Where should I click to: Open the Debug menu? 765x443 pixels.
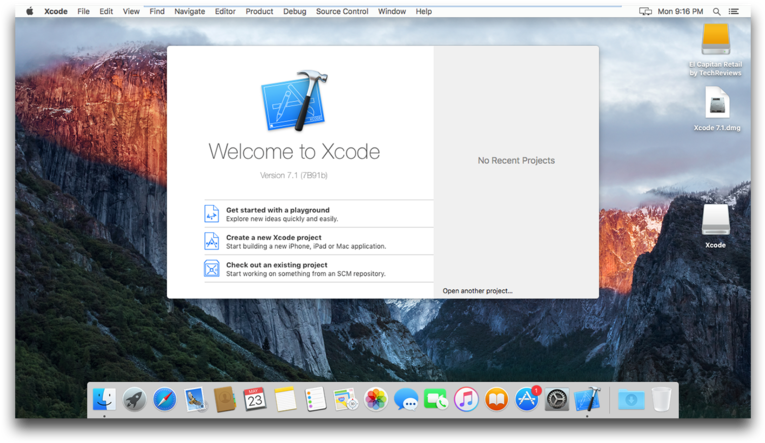[x=295, y=11]
